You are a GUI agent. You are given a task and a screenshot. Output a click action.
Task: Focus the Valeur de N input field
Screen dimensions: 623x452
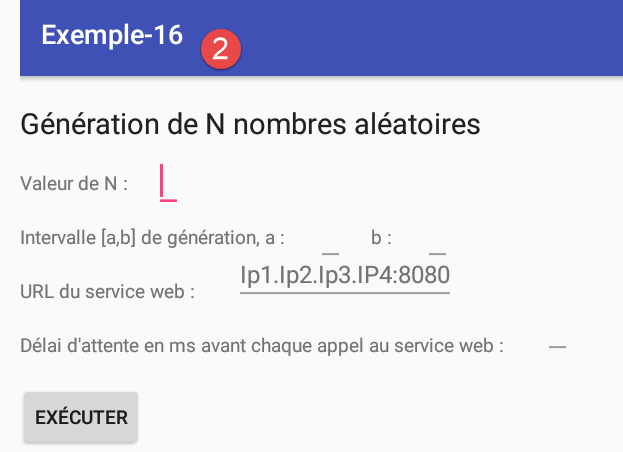point(169,184)
